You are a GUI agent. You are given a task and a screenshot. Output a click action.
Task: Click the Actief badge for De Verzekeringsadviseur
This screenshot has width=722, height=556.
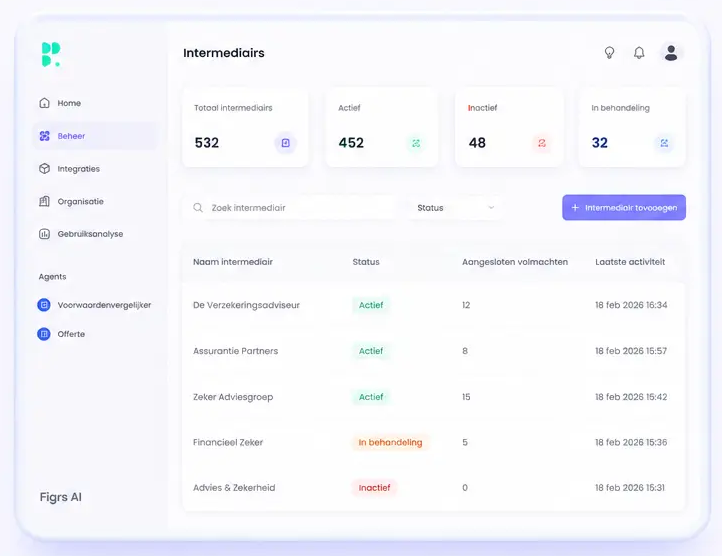click(x=371, y=305)
